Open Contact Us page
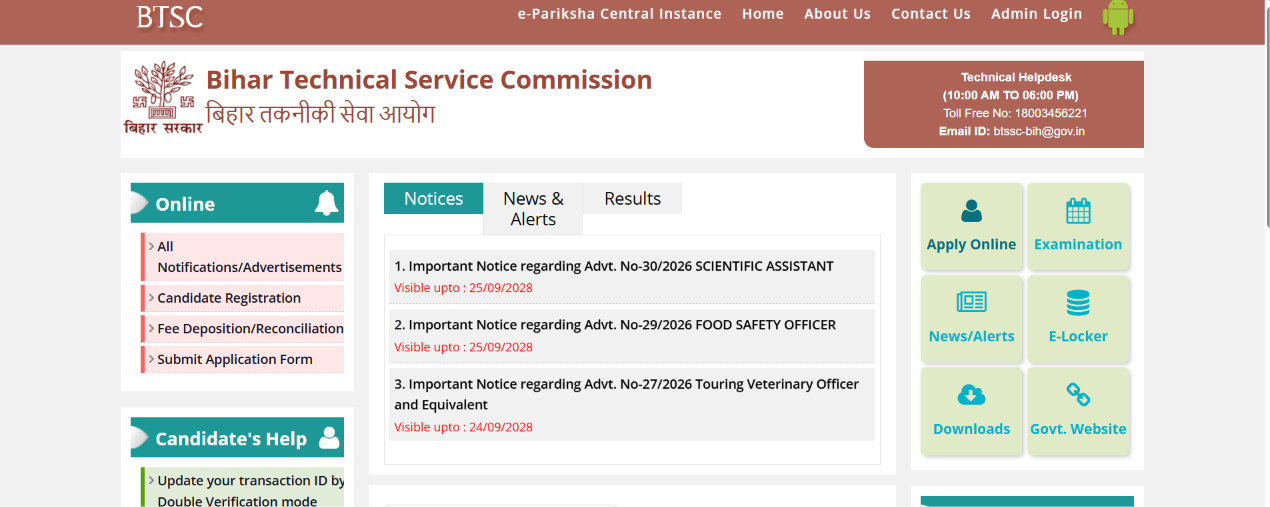 [x=931, y=14]
